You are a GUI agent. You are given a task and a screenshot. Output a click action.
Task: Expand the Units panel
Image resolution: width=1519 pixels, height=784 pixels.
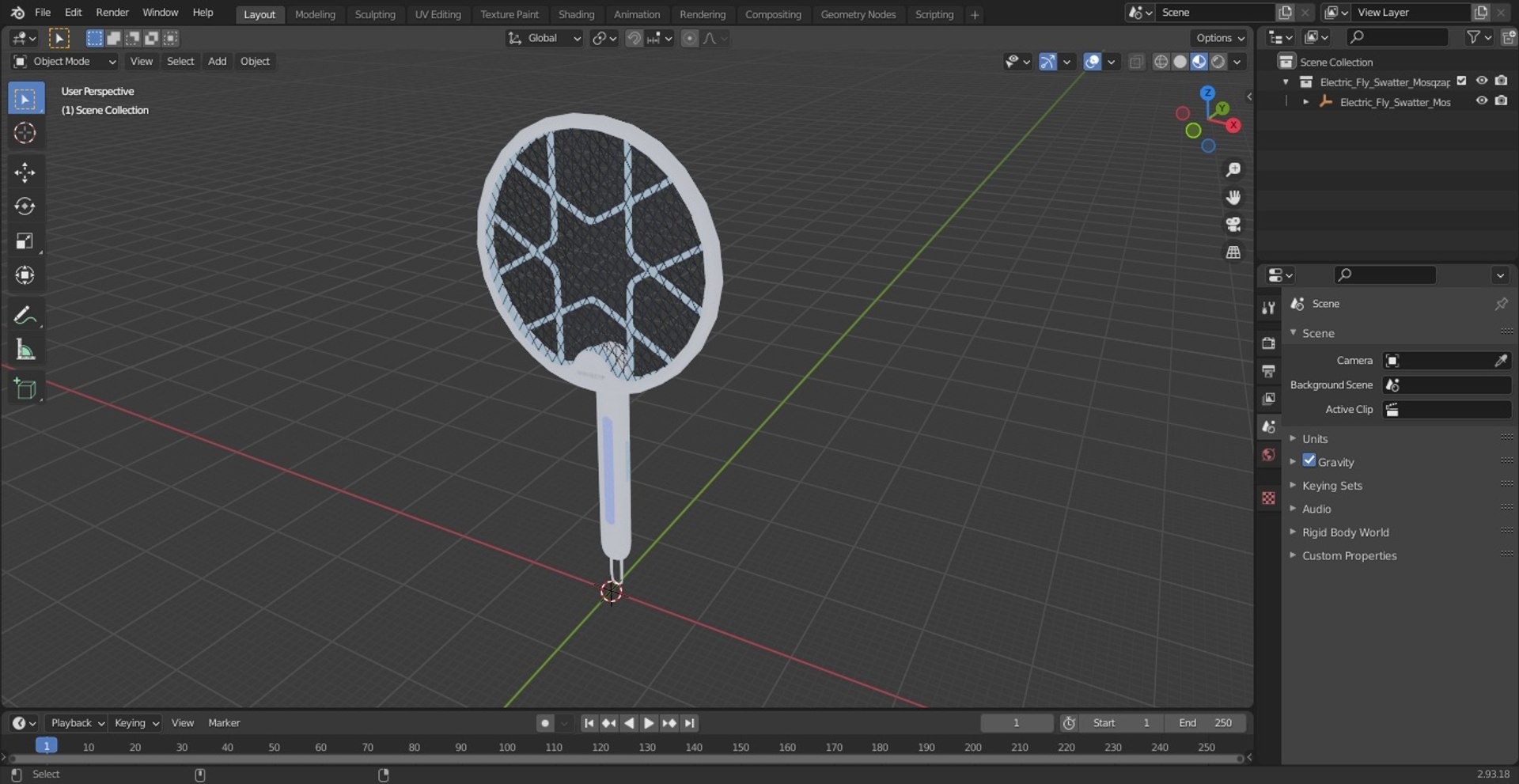1315,439
